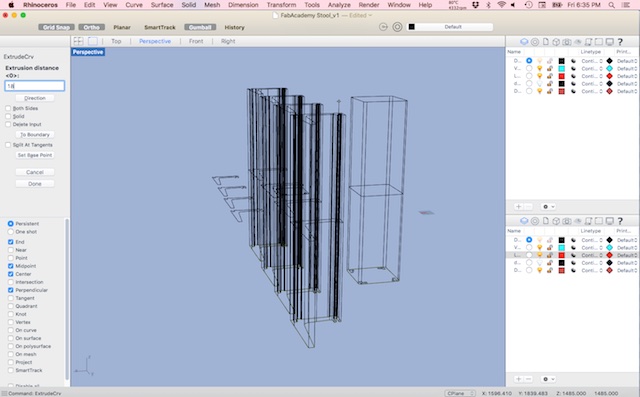Open the Solid menu

[189, 5]
